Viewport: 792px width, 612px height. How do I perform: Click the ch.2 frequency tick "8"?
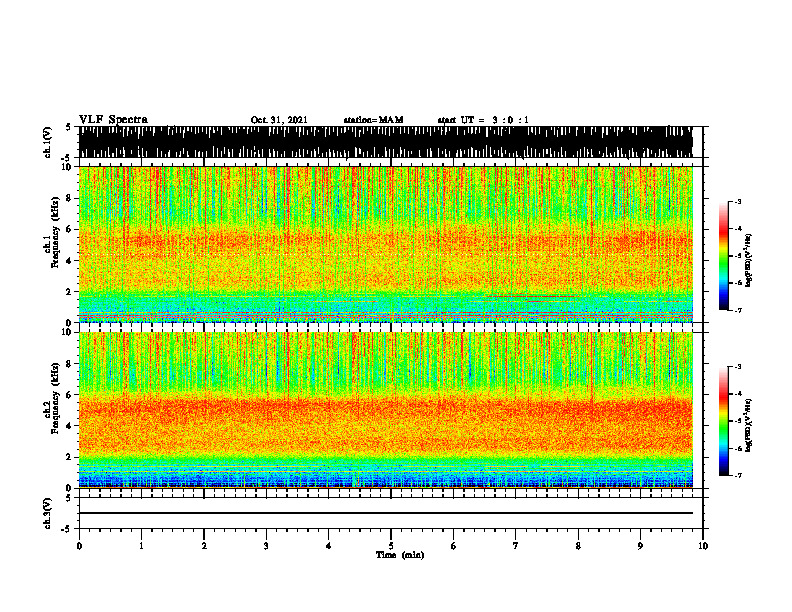pyautogui.click(x=69, y=364)
